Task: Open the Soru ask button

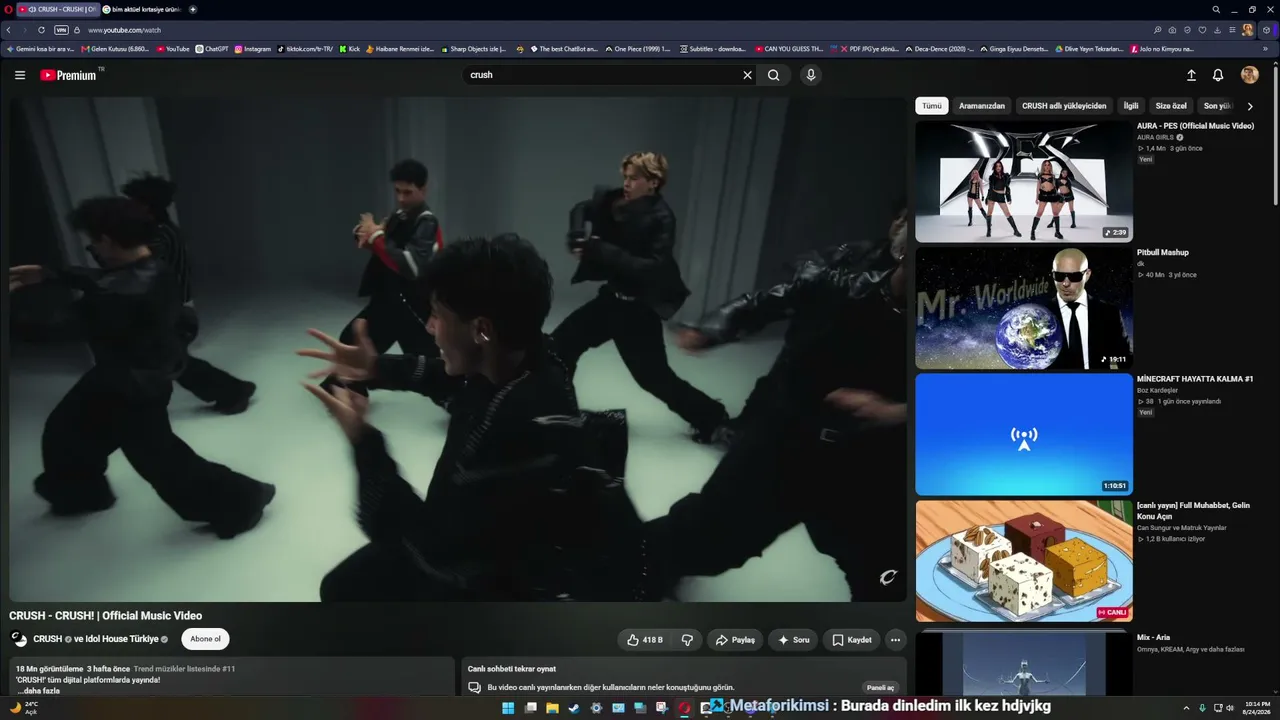Action: point(793,640)
